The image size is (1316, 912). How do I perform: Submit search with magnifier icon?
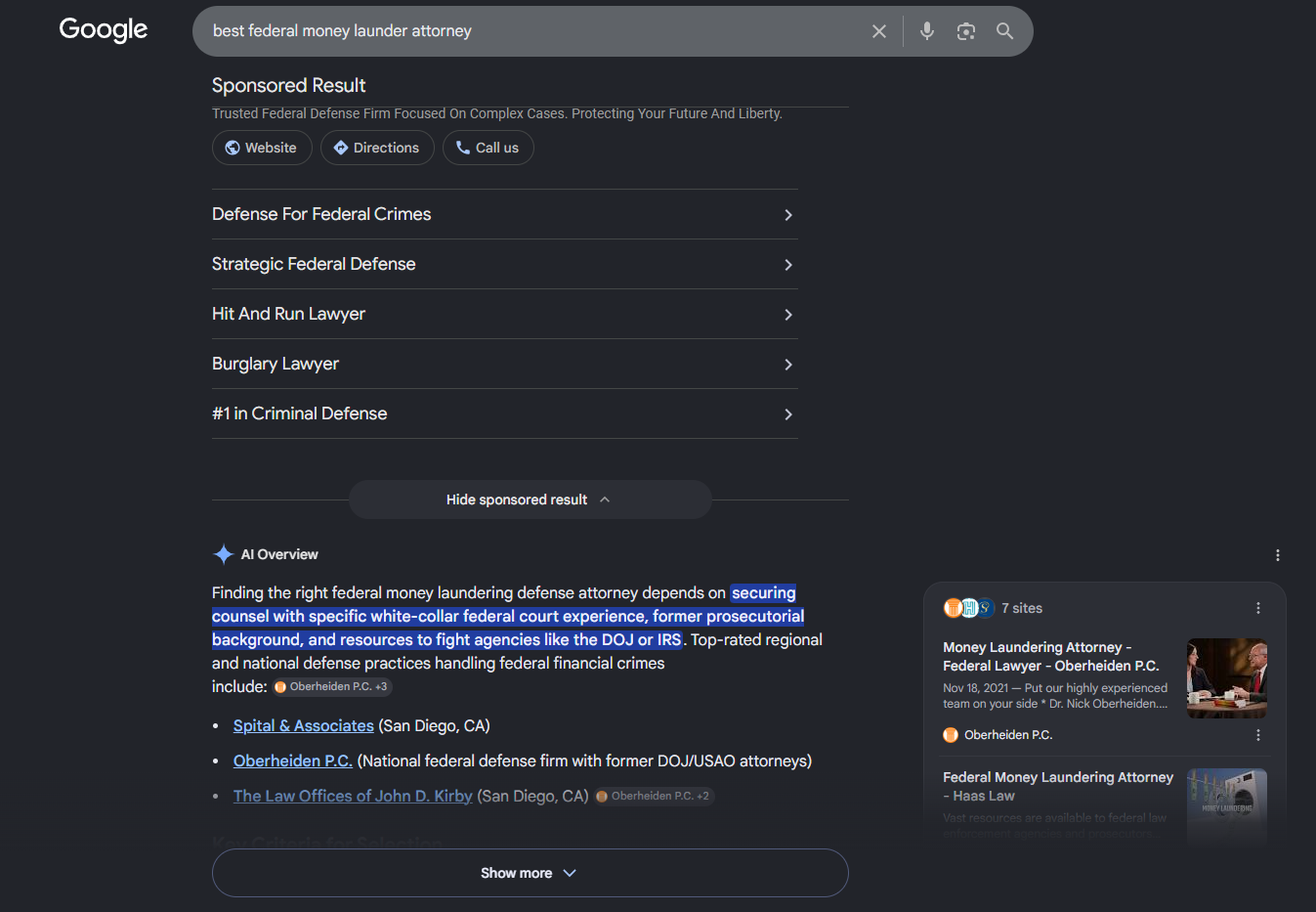(x=1004, y=31)
